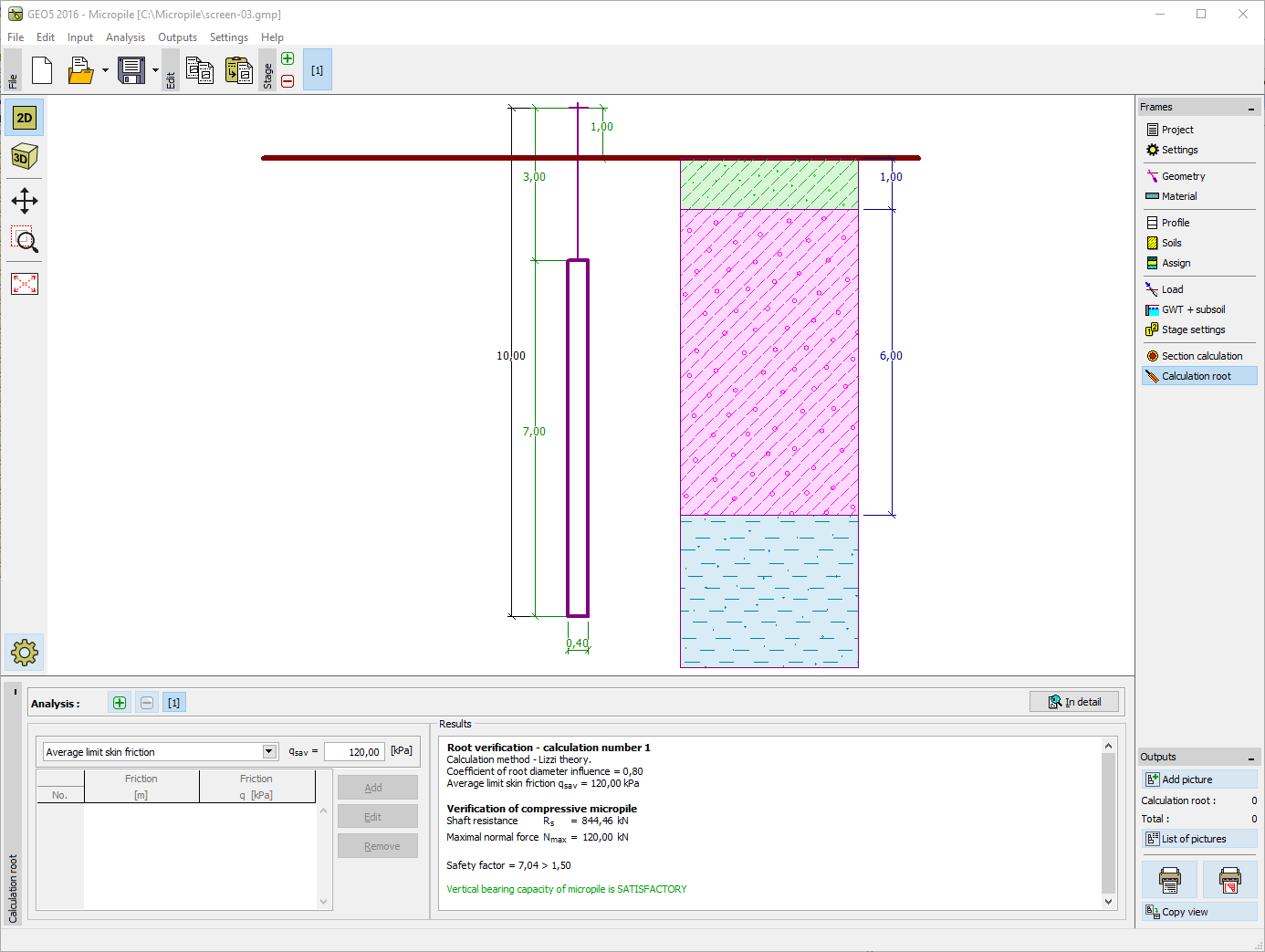This screenshot has width=1265, height=952.
Task: Click the In detail button
Action: [1074, 702]
